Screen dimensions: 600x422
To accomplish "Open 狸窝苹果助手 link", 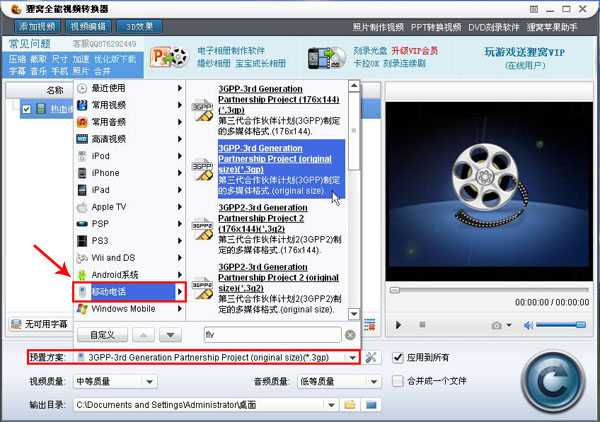I will (552, 27).
